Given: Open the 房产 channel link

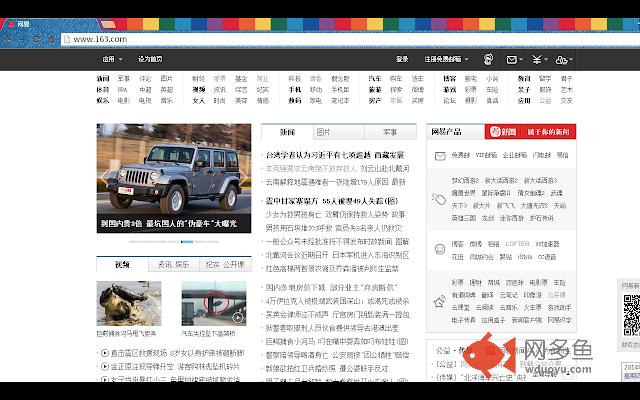Looking at the screenshot, I should click(x=375, y=100).
